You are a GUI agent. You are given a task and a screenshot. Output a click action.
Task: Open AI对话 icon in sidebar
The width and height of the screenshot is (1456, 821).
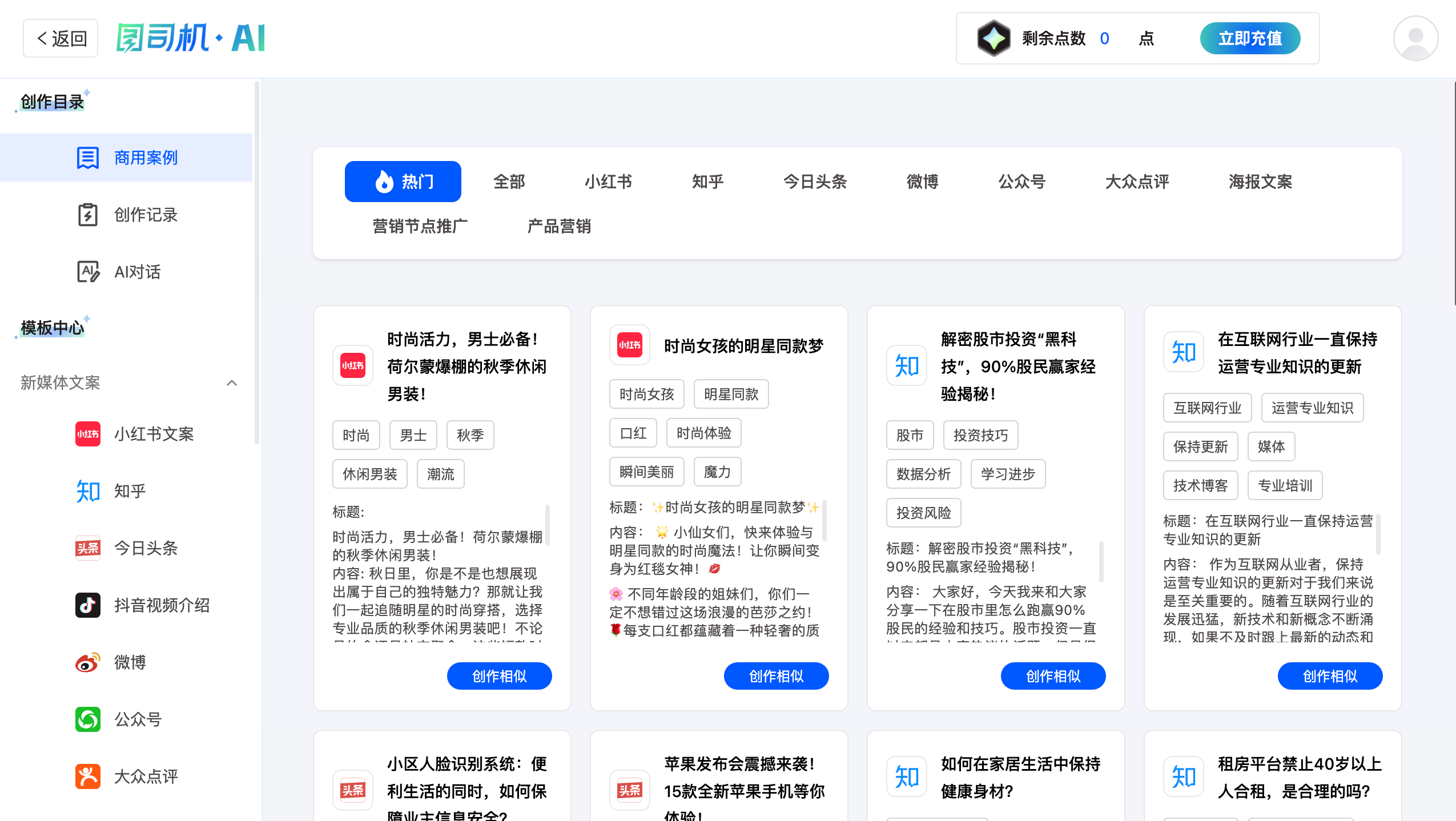(88, 272)
